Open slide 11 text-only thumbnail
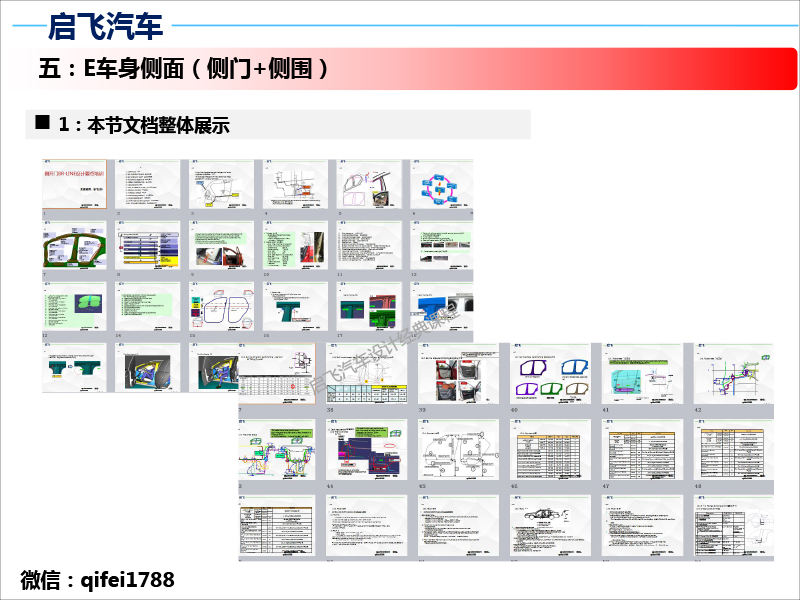 369,245
